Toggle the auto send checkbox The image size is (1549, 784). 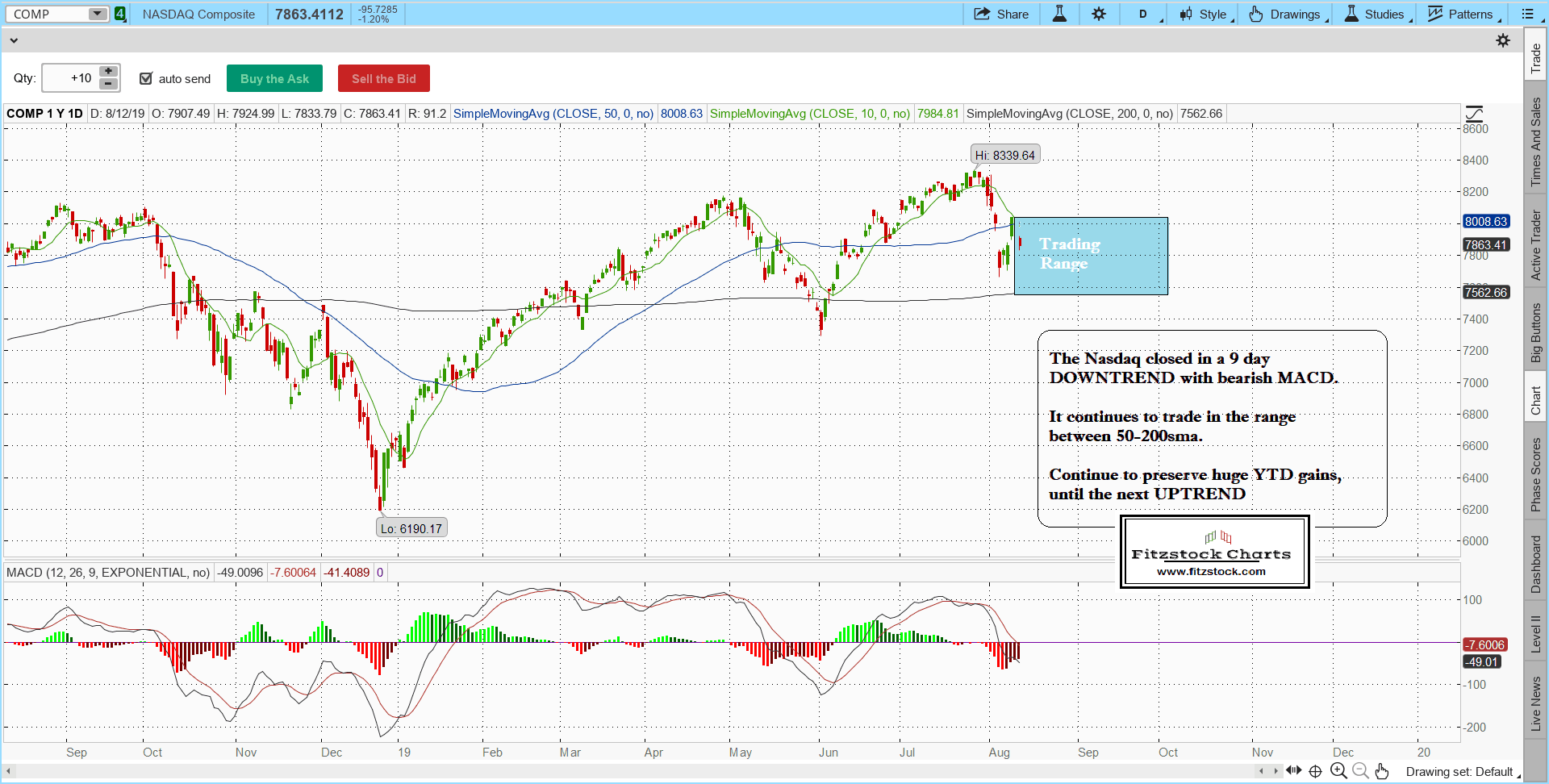(146, 78)
